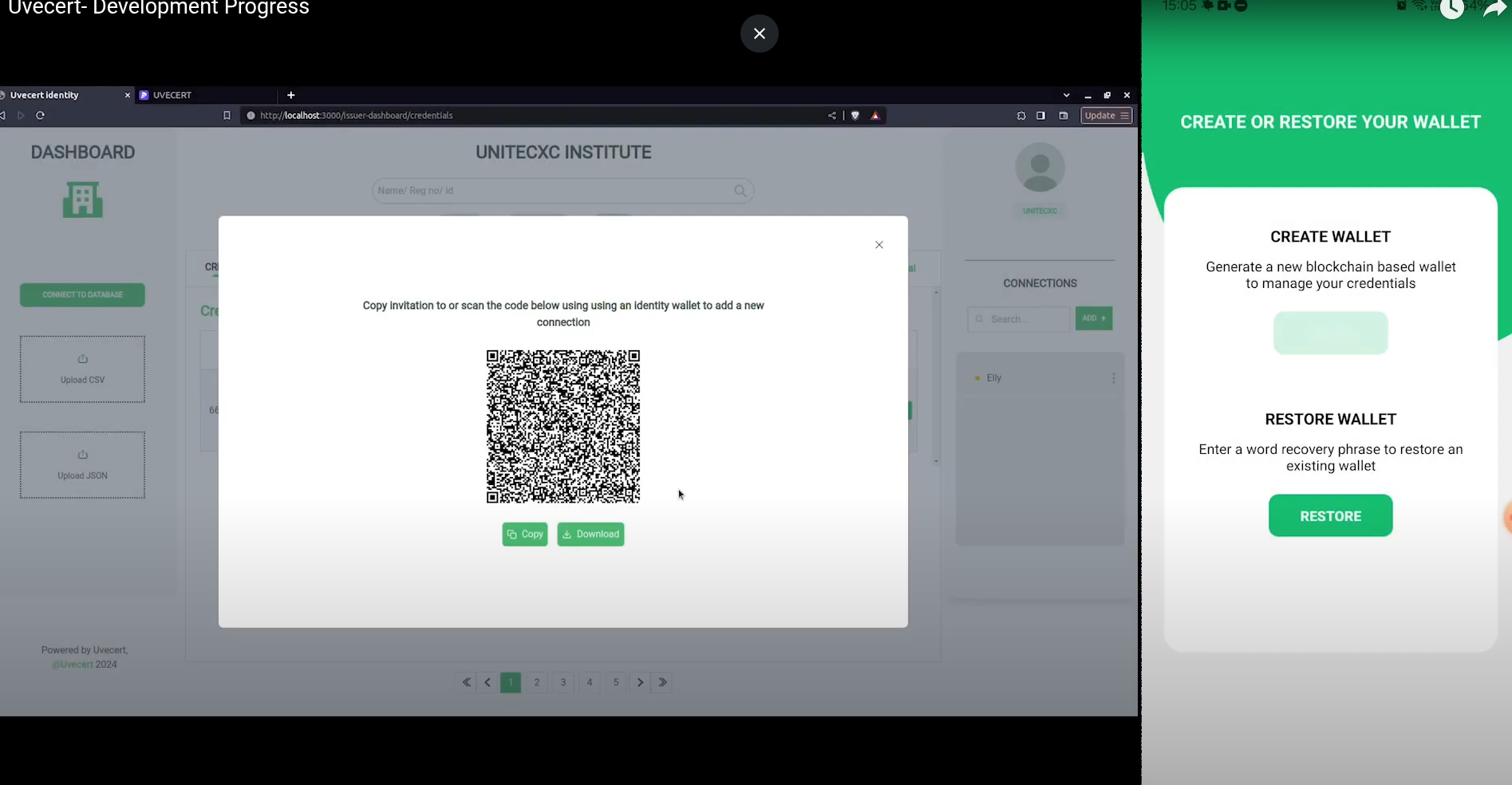Viewport: 1512px width, 785px height.
Task: Click the magnifier icon in the search bar
Action: [740, 191]
